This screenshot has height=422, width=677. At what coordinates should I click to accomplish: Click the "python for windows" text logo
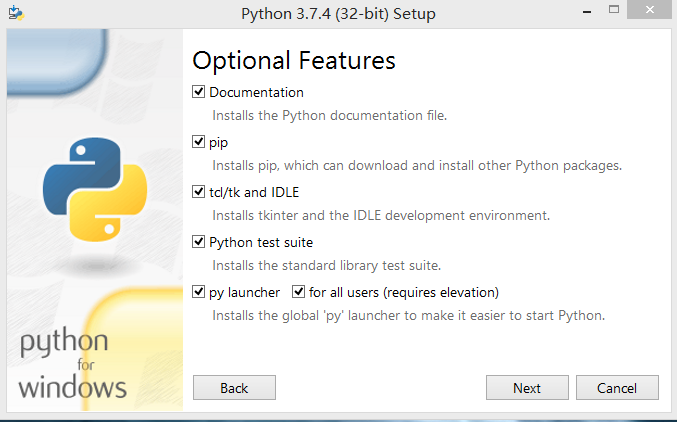pos(73,364)
